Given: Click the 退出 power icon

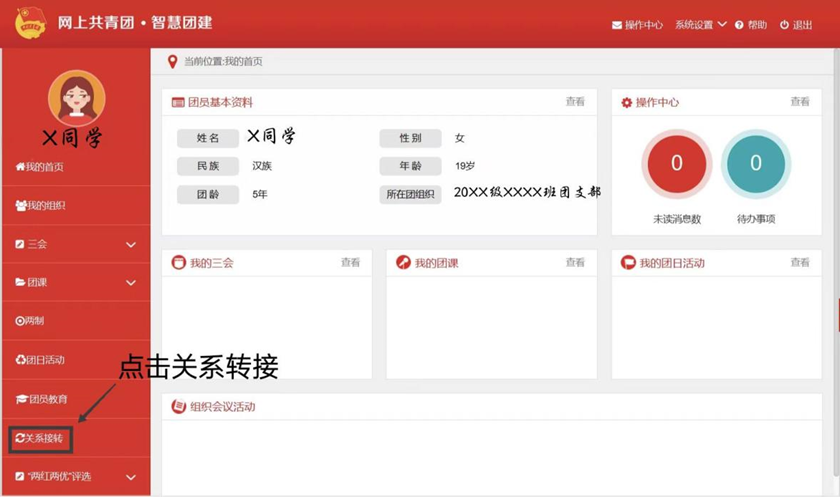Looking at the screenshot, I should click(784, 25).
